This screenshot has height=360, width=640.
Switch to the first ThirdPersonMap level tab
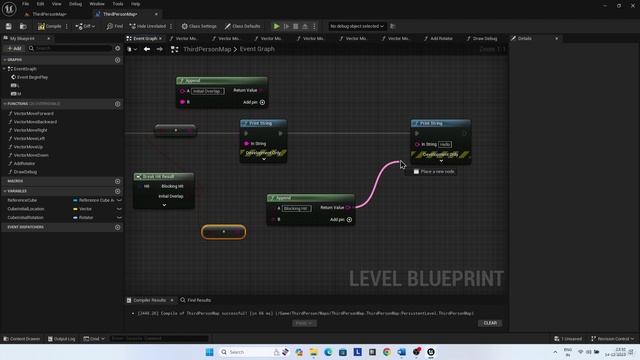coord(49,14)
